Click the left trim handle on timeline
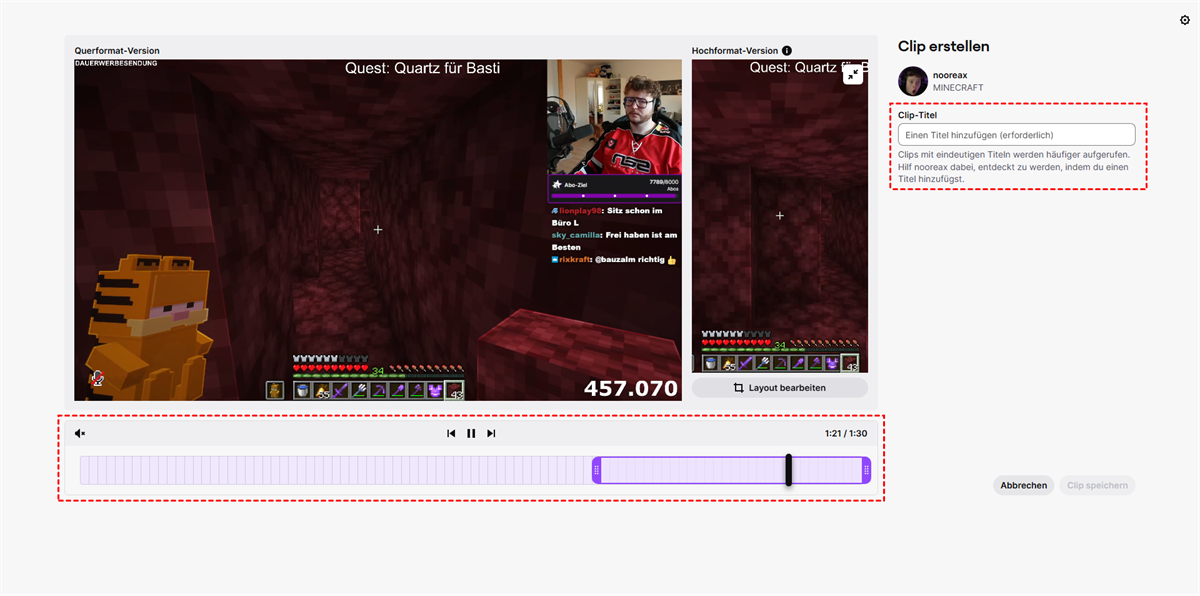Viewport: 1200px width, 596px height. (x=597, y=470)
